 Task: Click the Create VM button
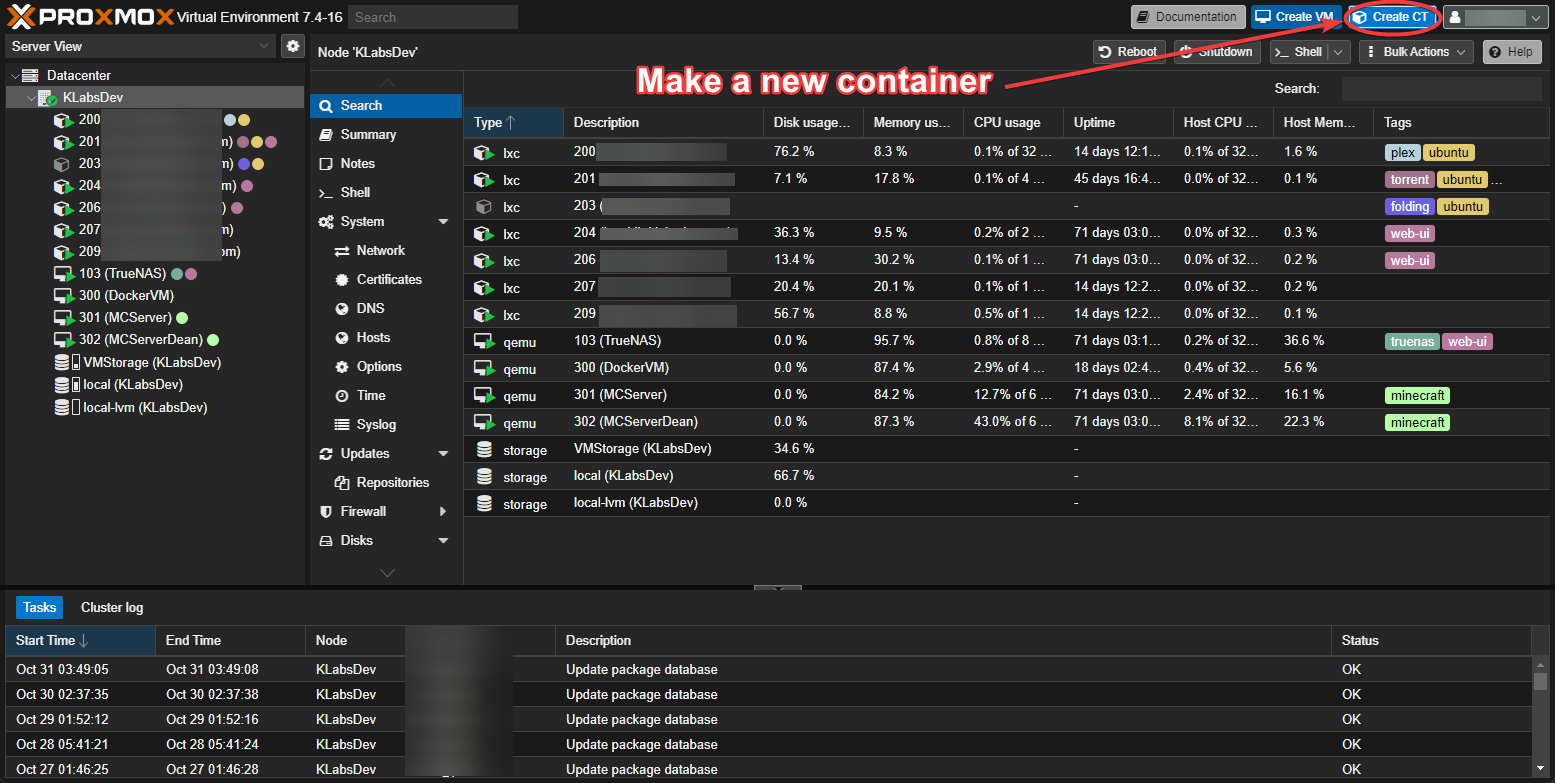[x=1296, y=17]
